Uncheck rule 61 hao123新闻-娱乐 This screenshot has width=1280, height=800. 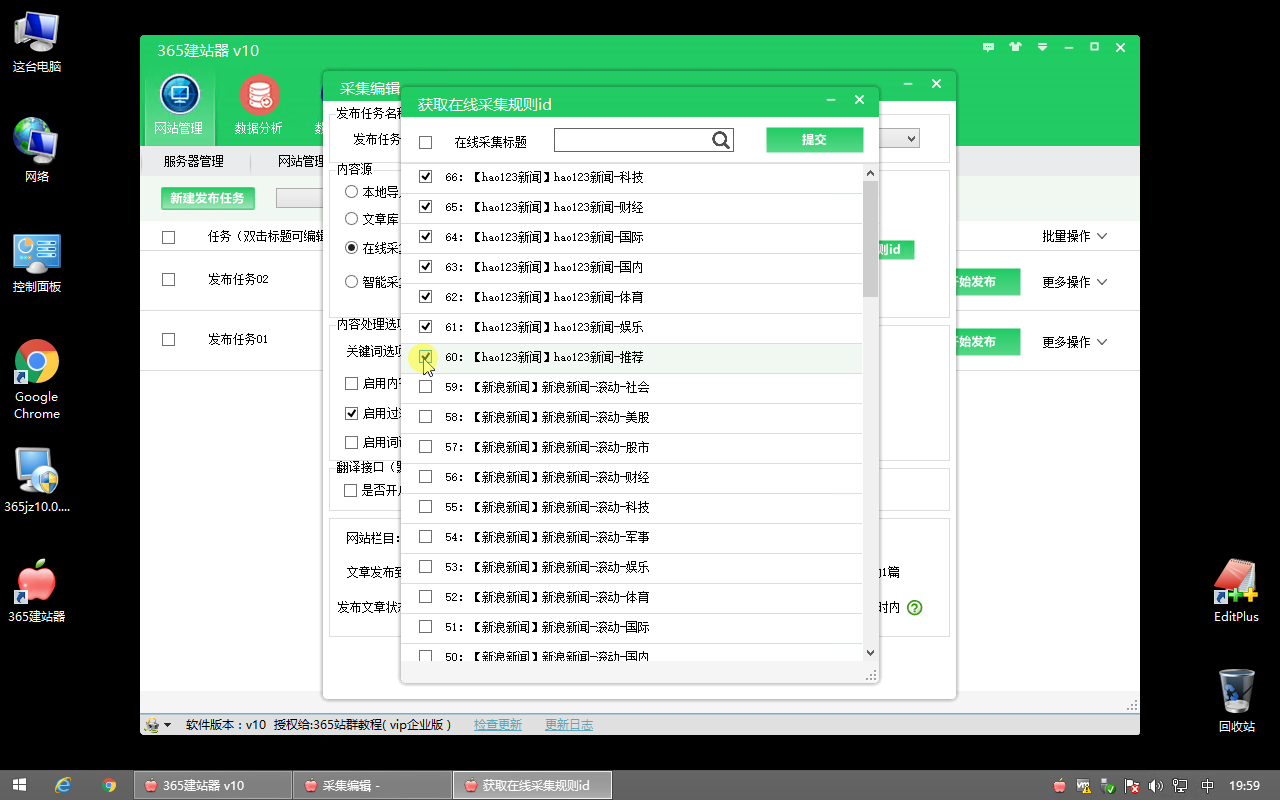426,327
